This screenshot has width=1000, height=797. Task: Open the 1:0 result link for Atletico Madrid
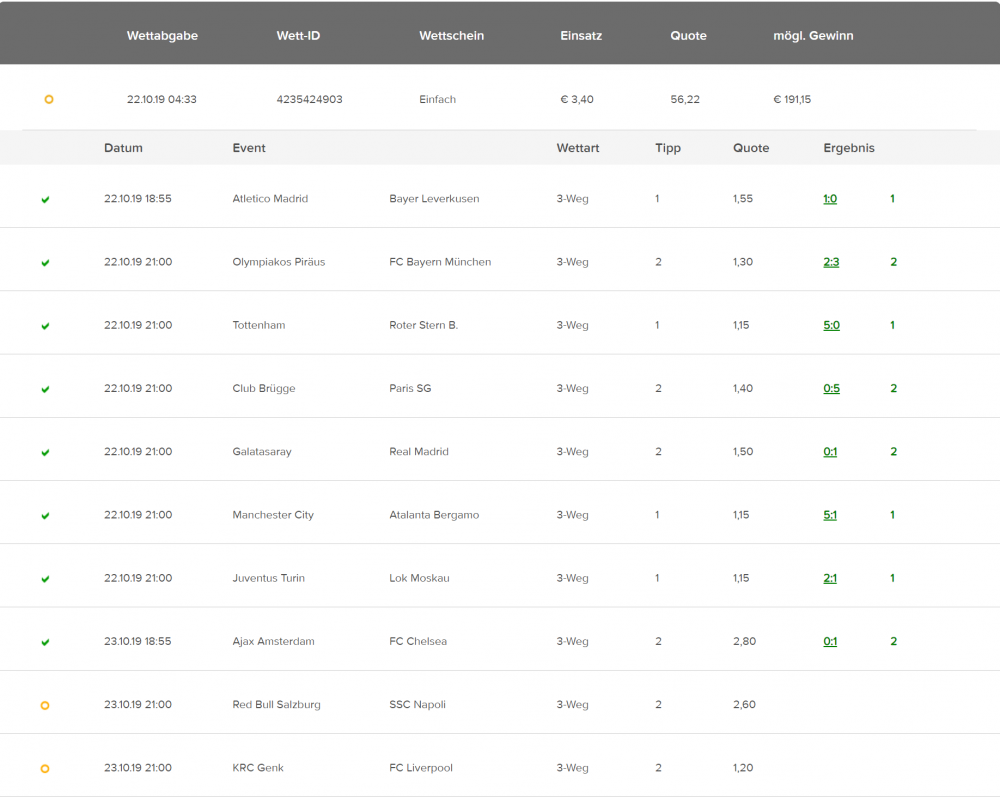click(x=830, y=199)
